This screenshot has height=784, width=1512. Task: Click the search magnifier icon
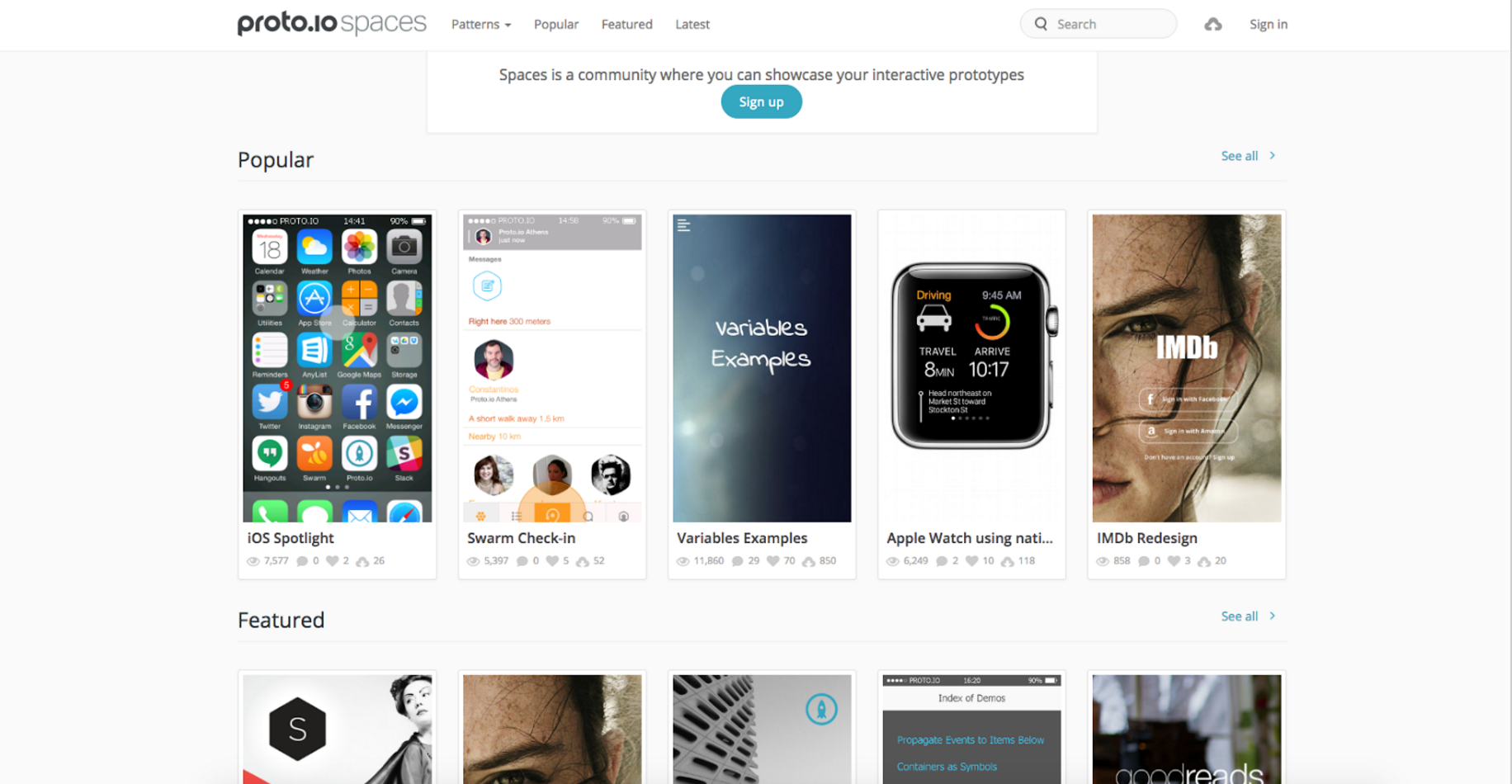(x=1041, y=24)
